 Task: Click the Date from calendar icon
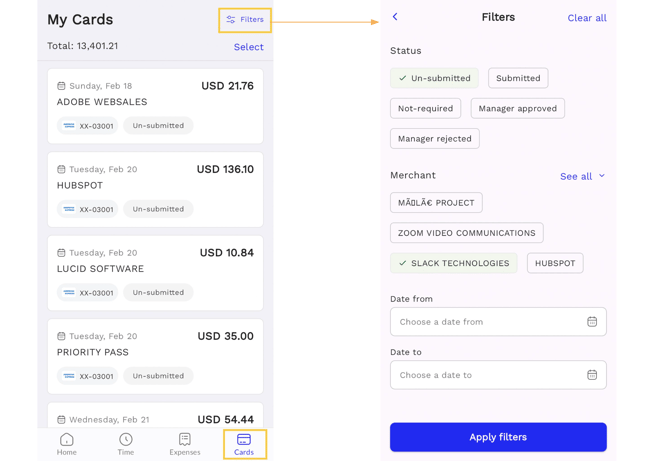click(592, 322)
